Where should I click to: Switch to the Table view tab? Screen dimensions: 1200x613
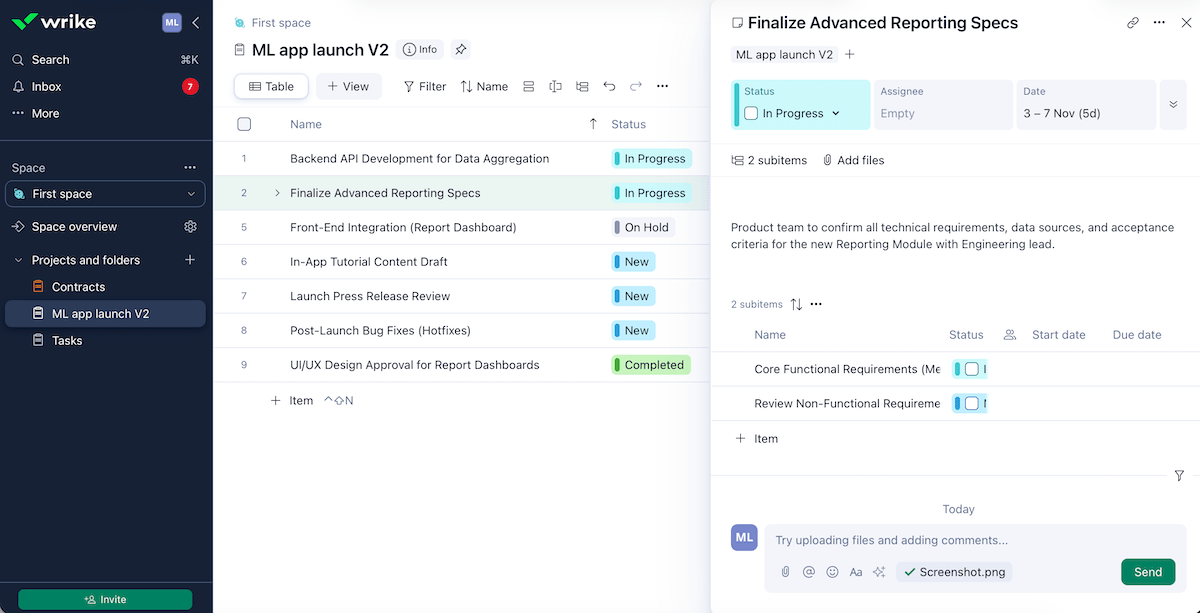(271, 87)
